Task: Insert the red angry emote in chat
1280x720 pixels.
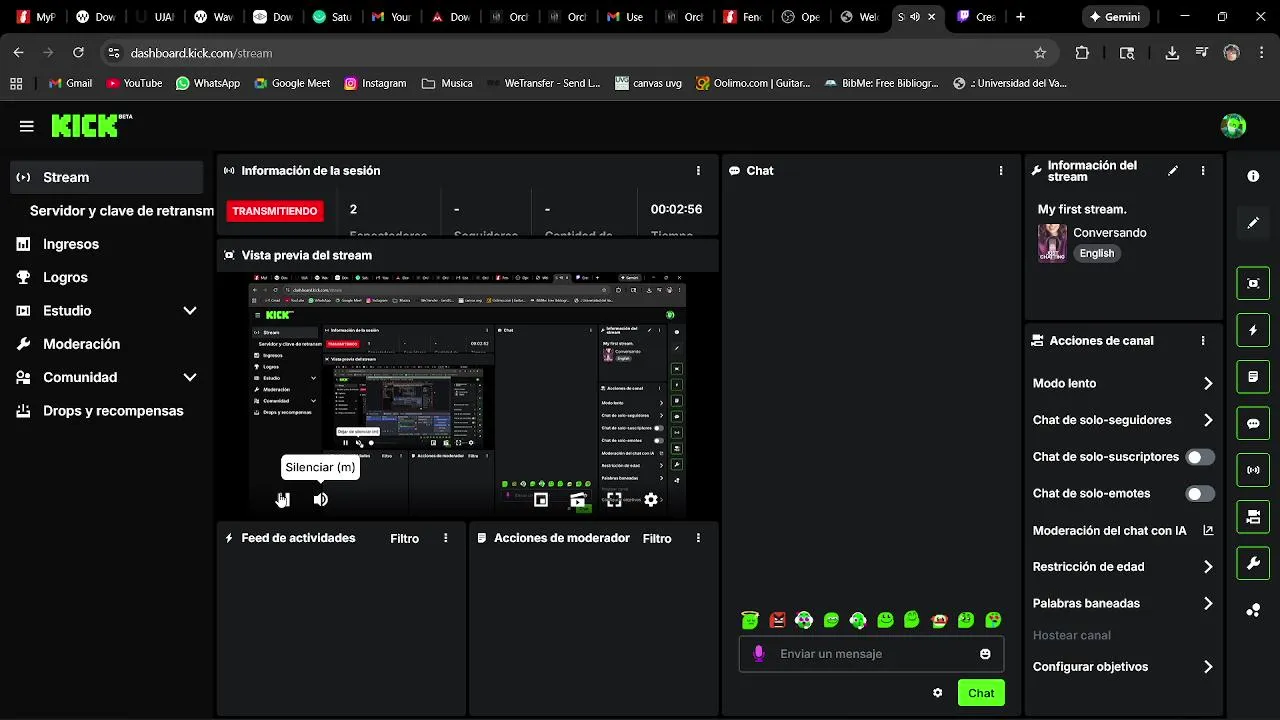Action: [777, 620]
